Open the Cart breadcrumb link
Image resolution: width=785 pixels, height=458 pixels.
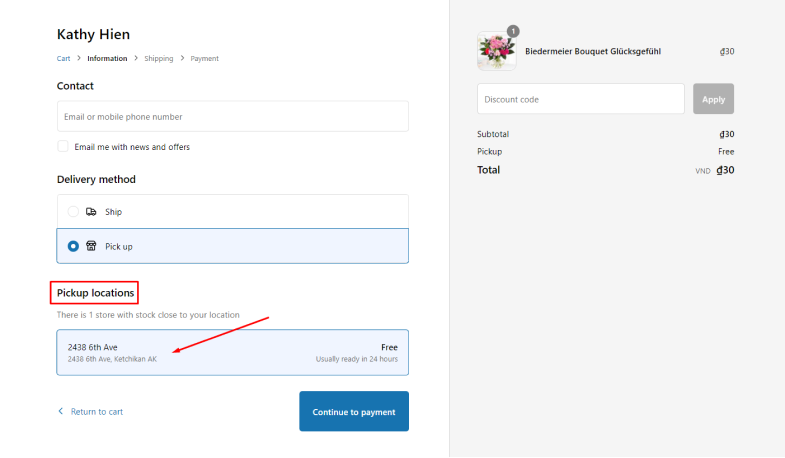[64, 59]
